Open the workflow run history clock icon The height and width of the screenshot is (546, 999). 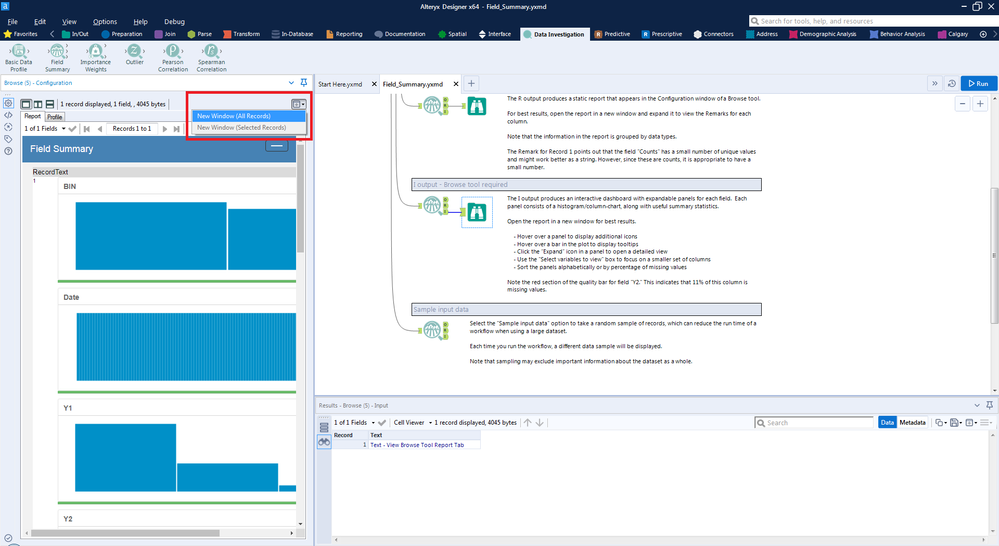point(951,83)
